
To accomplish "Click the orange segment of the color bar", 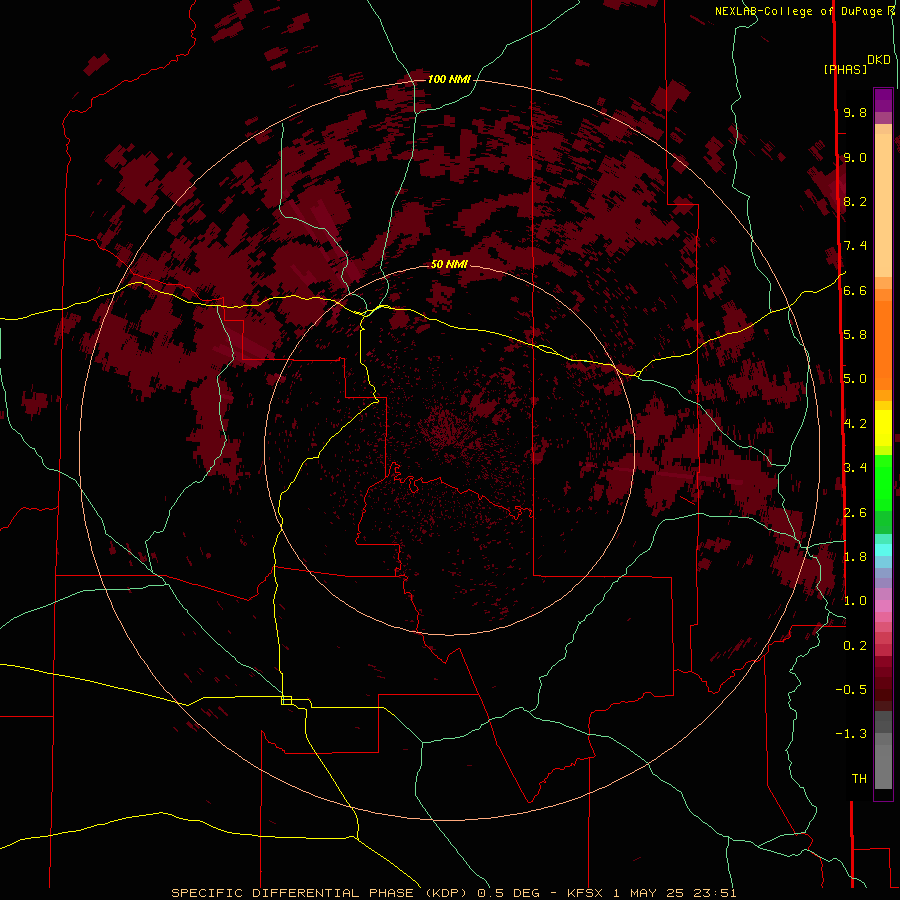I will 883,346.
